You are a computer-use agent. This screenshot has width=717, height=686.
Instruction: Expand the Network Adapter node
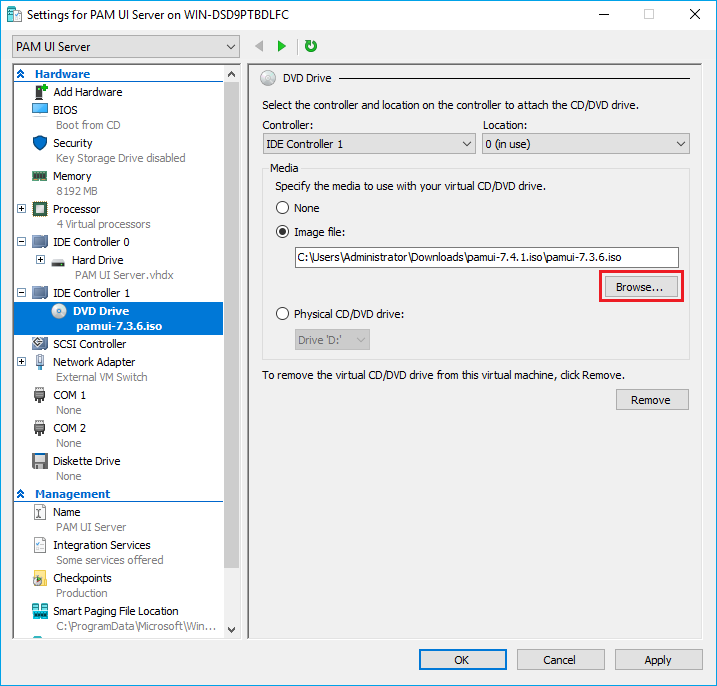(21, 362)
